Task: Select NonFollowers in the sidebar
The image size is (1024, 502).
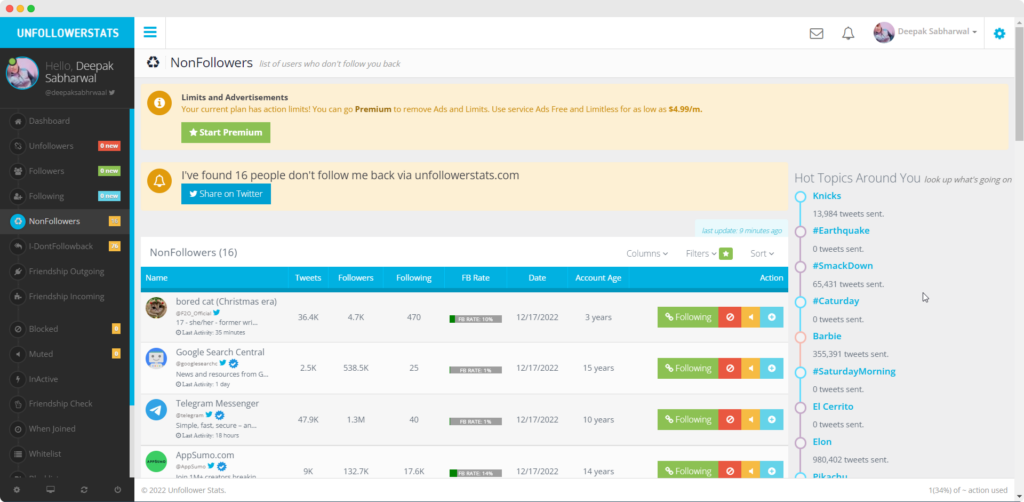Action: tap(65, 221)
